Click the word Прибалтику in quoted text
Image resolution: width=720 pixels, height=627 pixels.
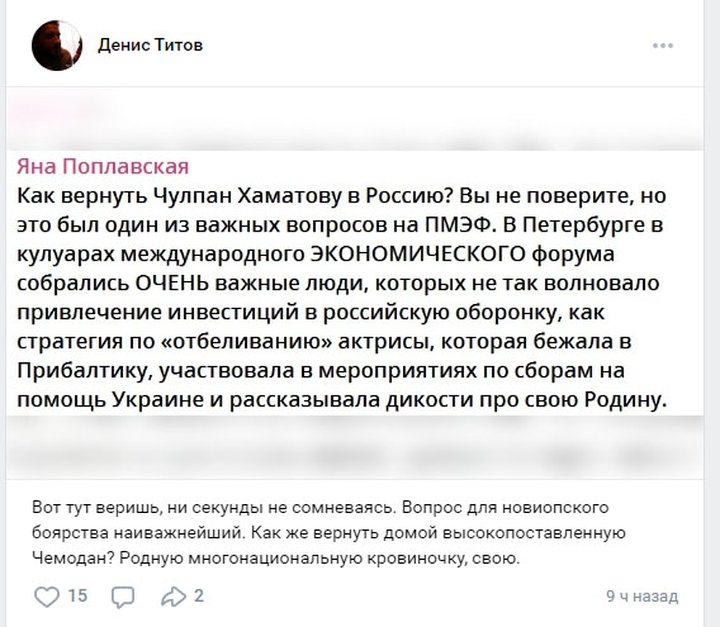pyautogui.click(x=85, y=371)
